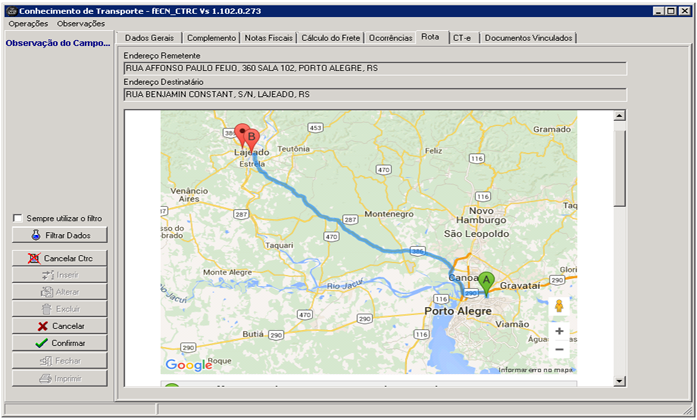This screenshot has height=420, width=697.
Task: Click the Feliz map label
Action: [433, 151]
